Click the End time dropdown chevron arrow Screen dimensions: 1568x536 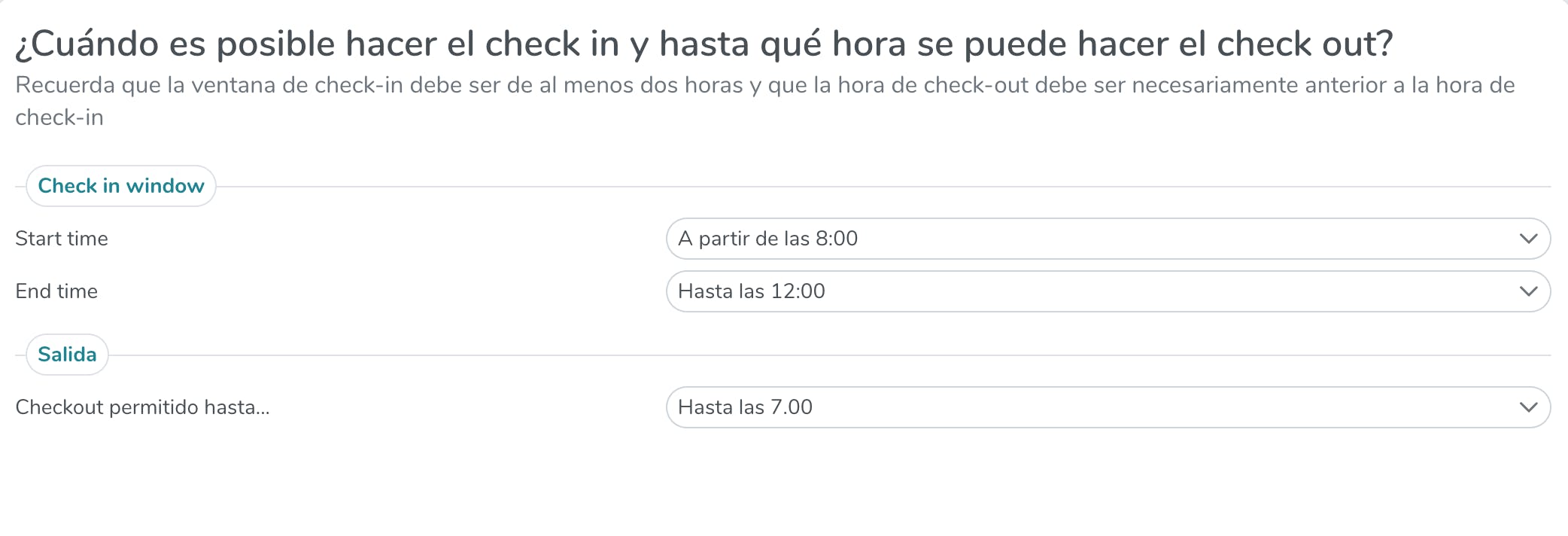(x=1527, y=291)
